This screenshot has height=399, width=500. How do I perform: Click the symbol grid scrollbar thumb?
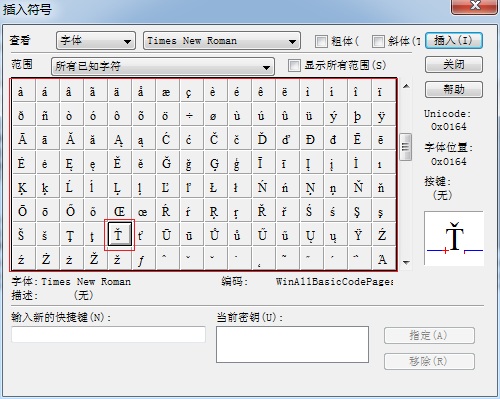pyautogui.click(x=406, y=147)
